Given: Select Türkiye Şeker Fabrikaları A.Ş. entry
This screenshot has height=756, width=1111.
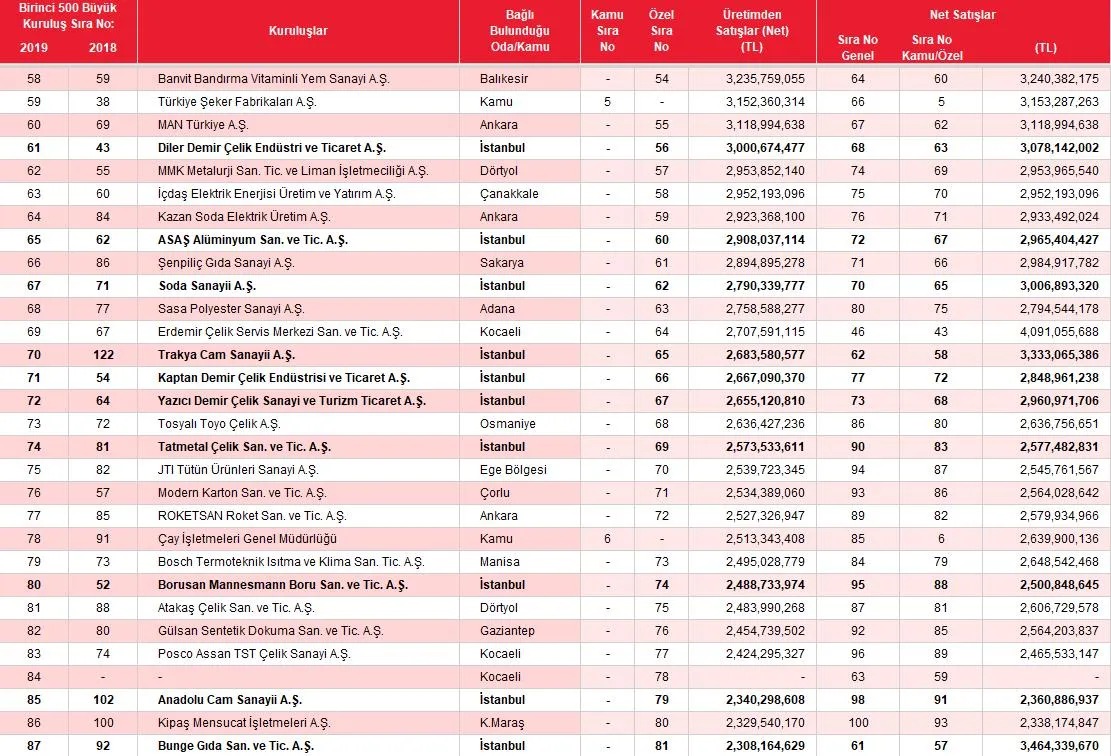Looking at the screenshot, I should (237, 102).
